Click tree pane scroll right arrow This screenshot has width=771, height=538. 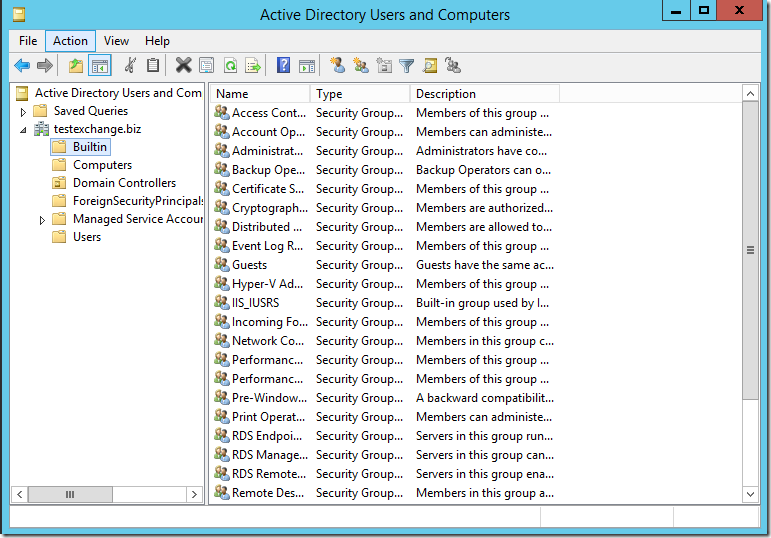[194, 494]
